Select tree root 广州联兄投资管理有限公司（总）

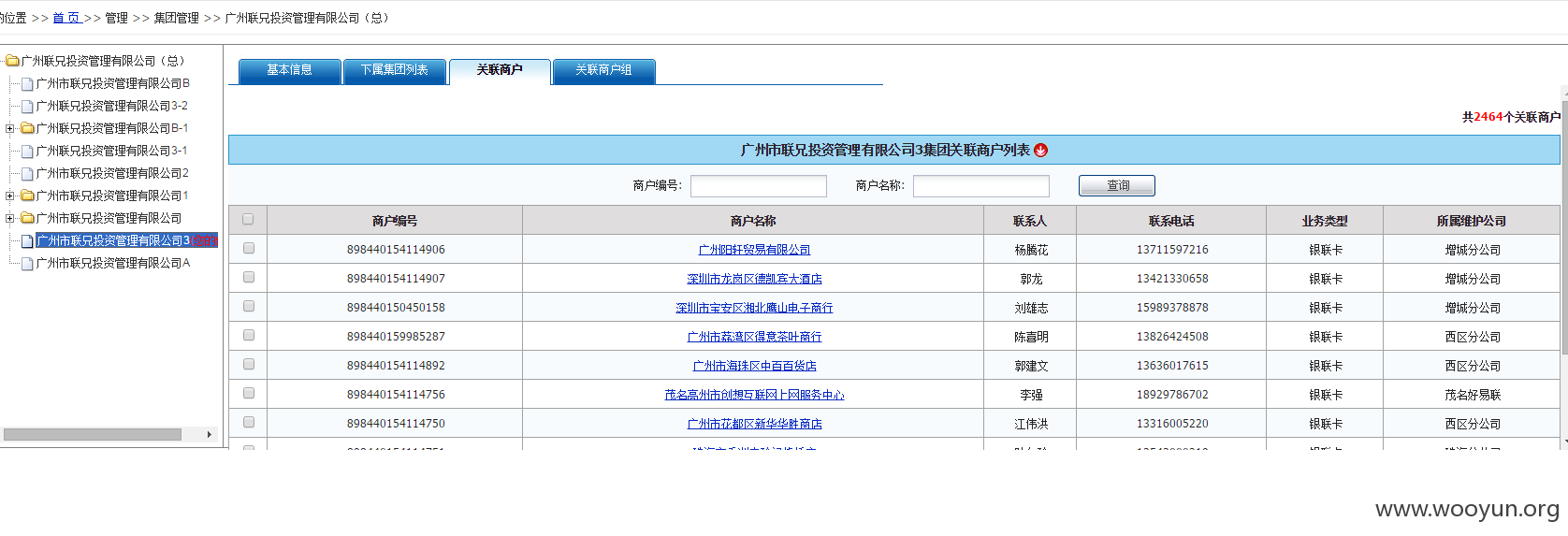click(x=104, y=61)
